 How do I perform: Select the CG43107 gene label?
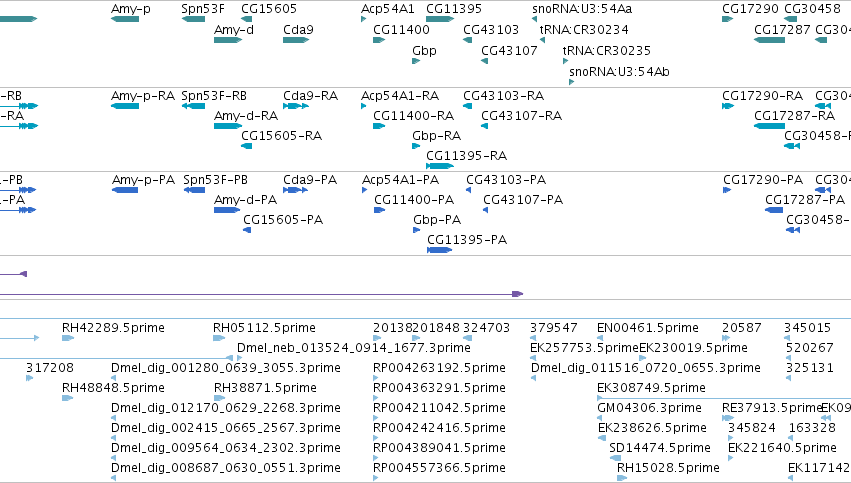coord(509,50)
